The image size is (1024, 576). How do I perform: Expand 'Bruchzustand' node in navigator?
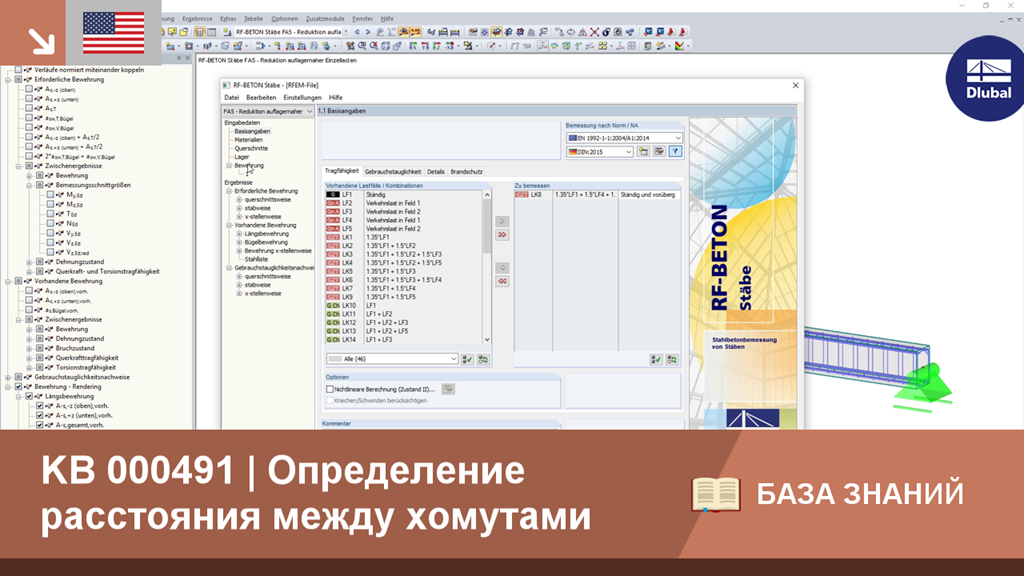pos(29,349)
